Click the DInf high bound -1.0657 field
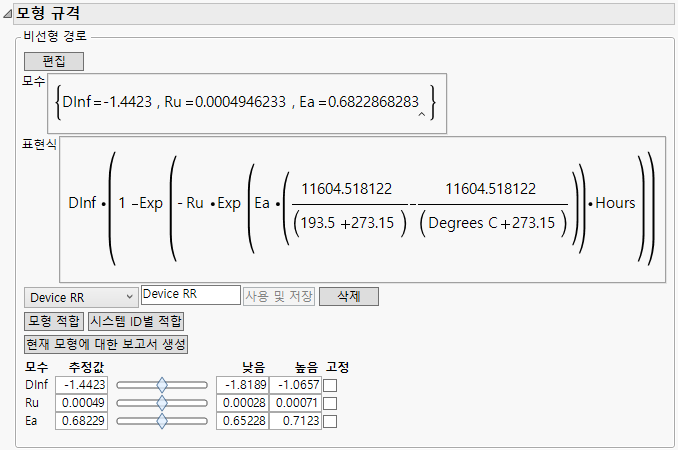This screenshot has height=450, width=678. click(x=295, y=385)
